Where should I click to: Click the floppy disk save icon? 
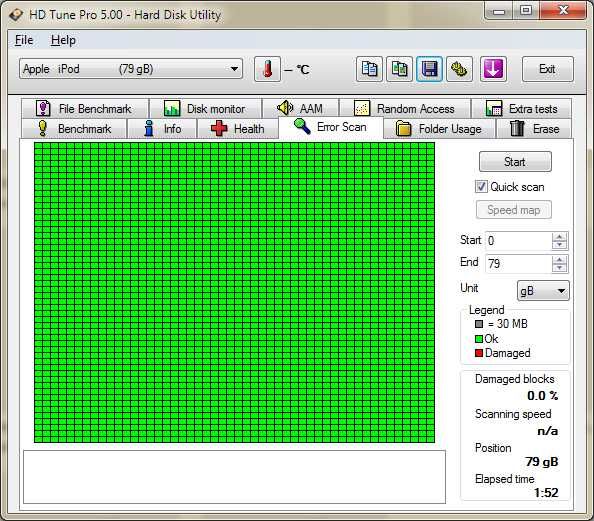pos(429,69)
